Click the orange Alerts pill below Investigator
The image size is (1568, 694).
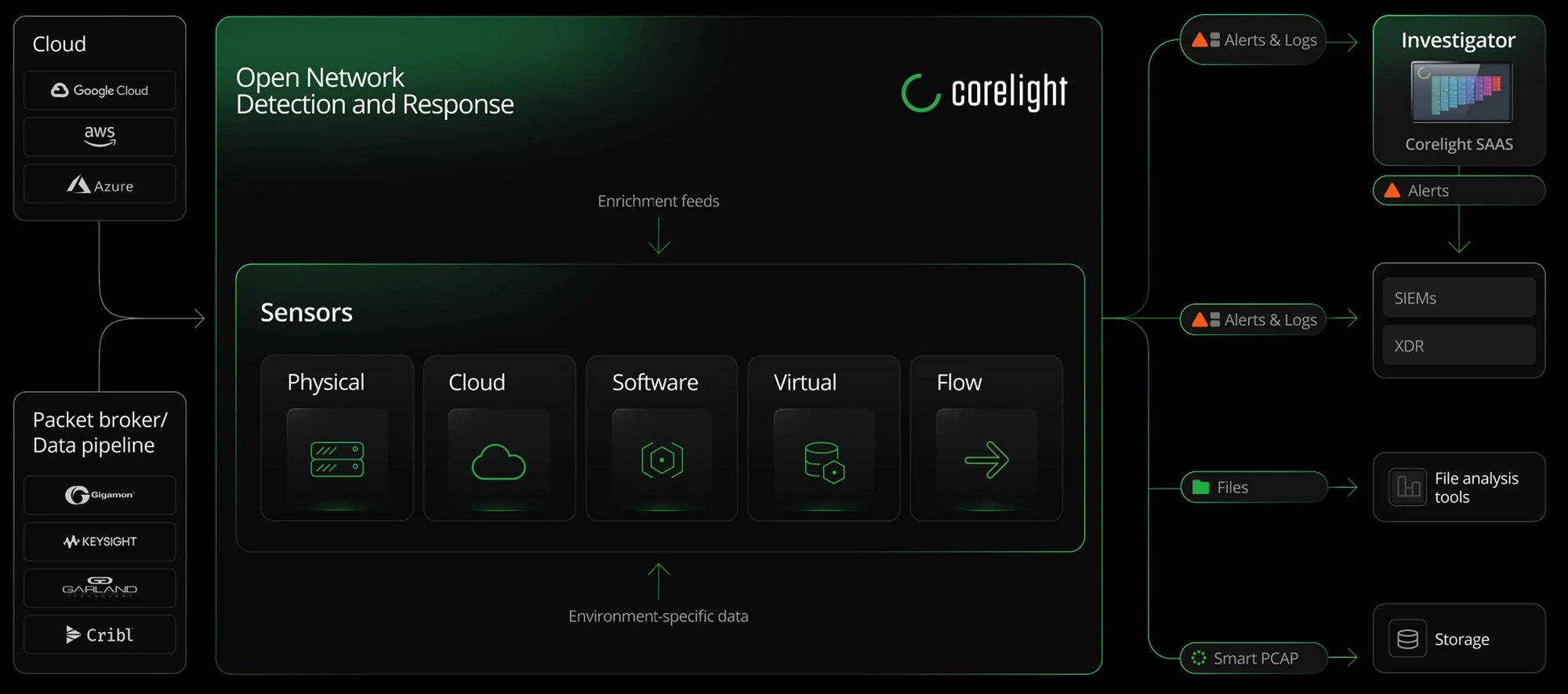click(x=1458, y=191)
